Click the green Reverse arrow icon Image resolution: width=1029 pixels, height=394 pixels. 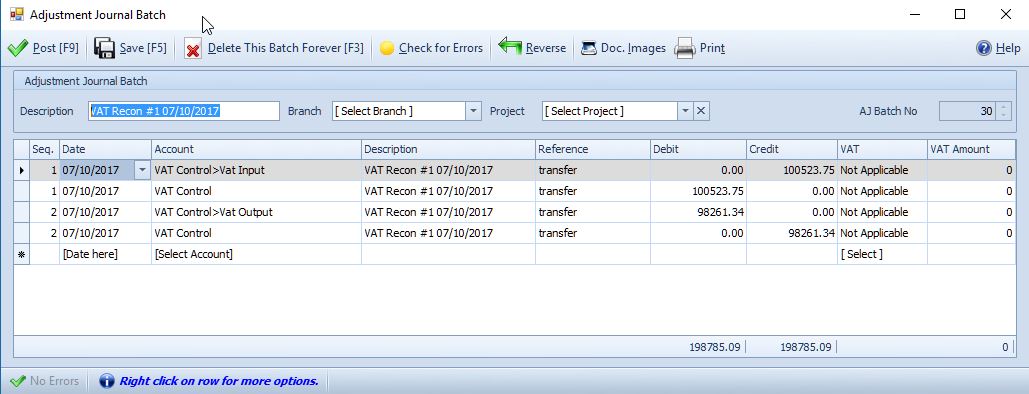[510, 47]
